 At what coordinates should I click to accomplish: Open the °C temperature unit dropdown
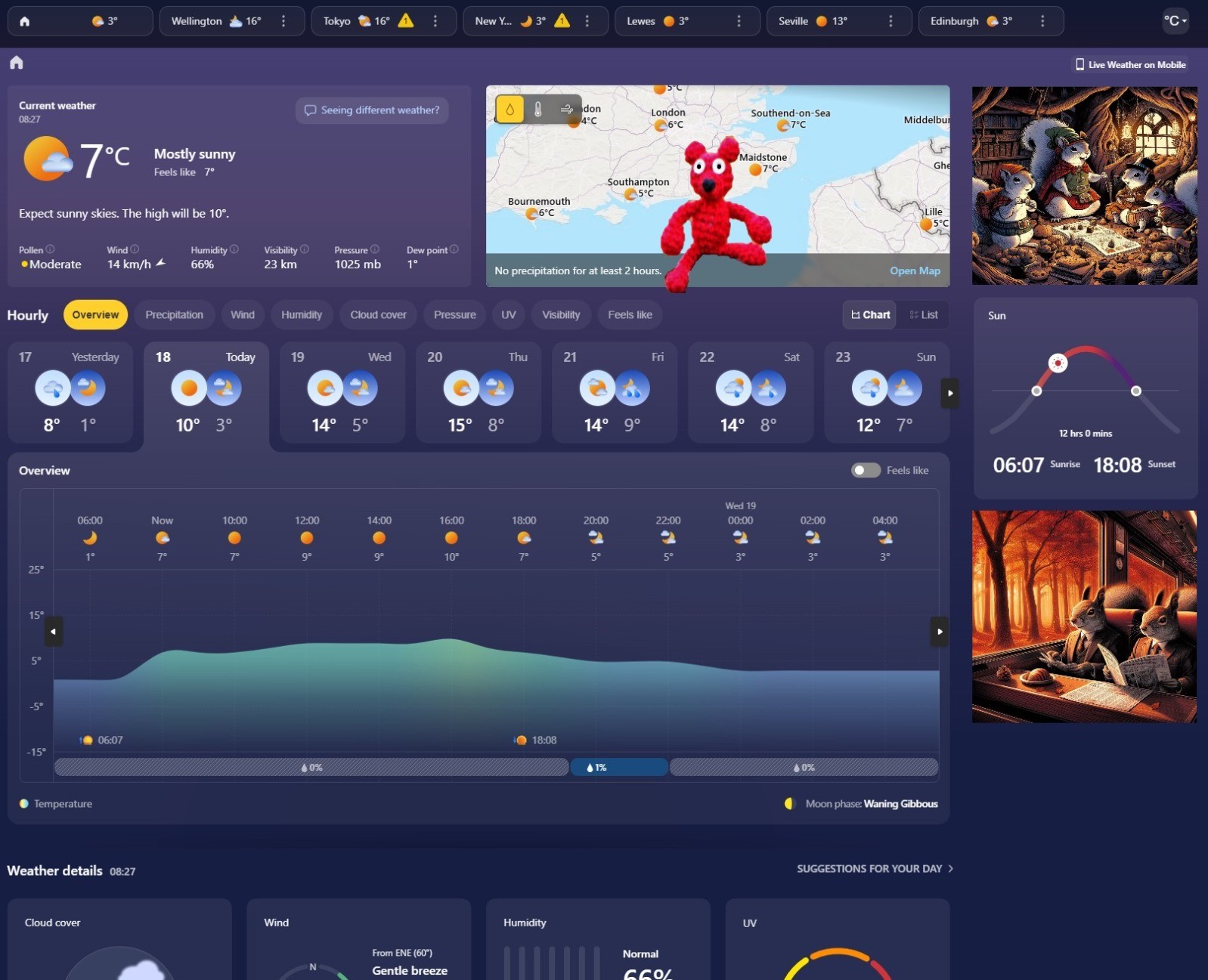(x=1175, y=21)
